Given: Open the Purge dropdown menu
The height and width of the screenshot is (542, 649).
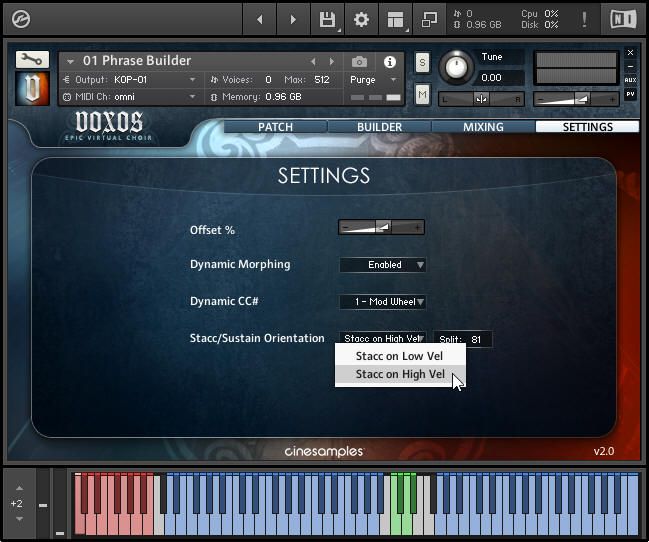Looking at the screenshot, I should pyautogui.click(x=374, y=79).
